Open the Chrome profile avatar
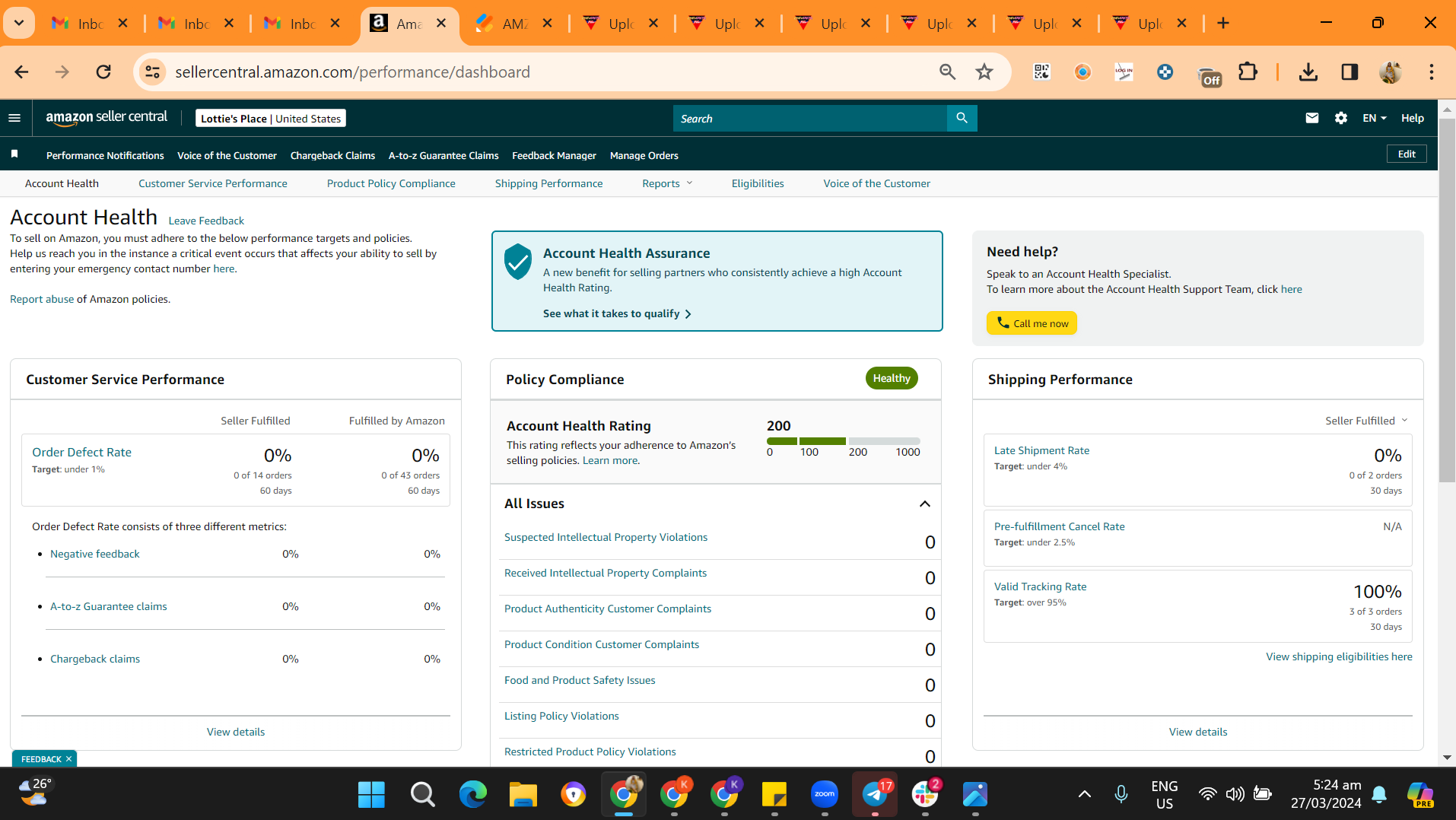The height and width of the screenshot is (820, 1456). coord(1391,72)
